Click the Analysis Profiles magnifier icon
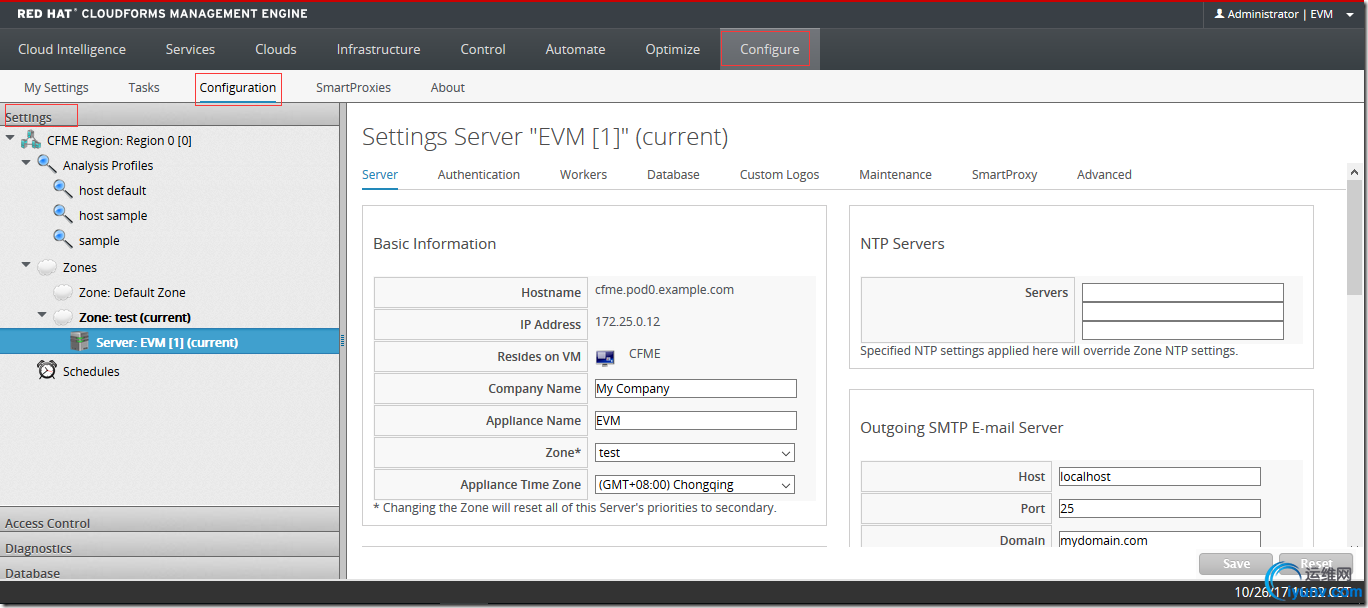1368x608 pixels. click(47, 164)
